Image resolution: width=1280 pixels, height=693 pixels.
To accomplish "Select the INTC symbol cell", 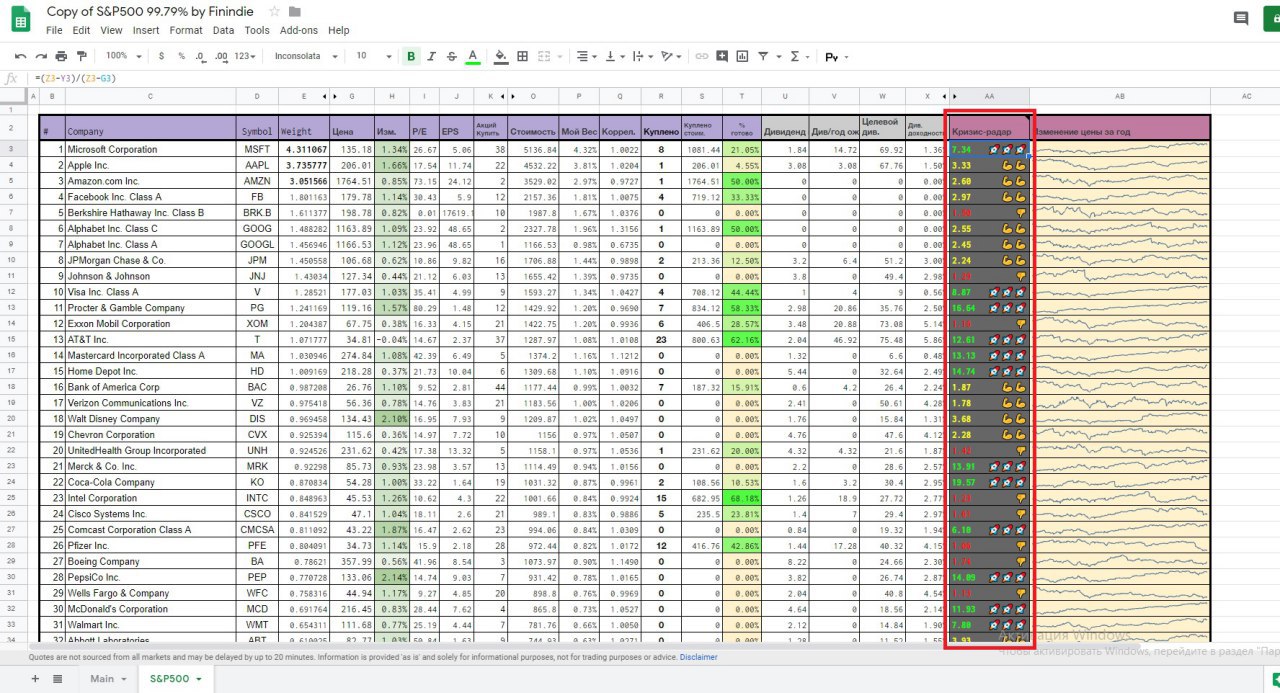I will point(257,498).
